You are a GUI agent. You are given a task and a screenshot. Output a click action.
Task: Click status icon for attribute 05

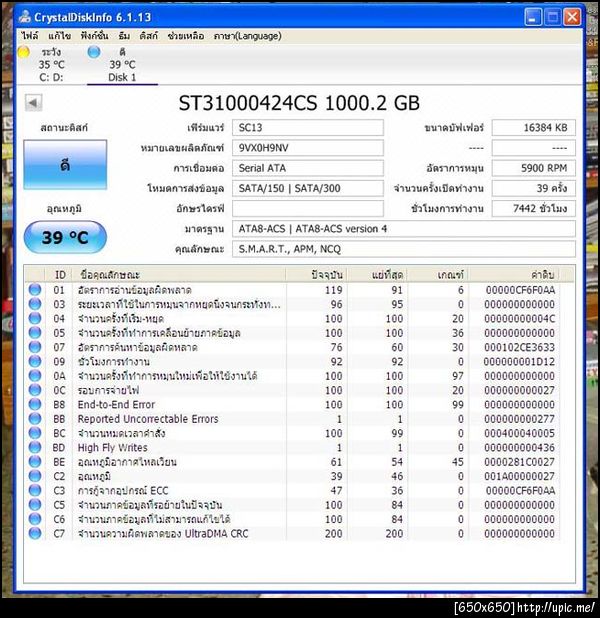click(x=35, y=333)
